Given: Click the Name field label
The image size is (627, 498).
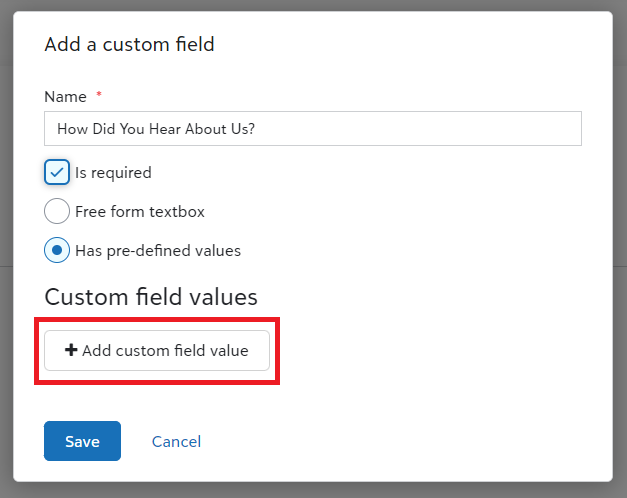Looking at the screenshot, I should coord(66,97).
